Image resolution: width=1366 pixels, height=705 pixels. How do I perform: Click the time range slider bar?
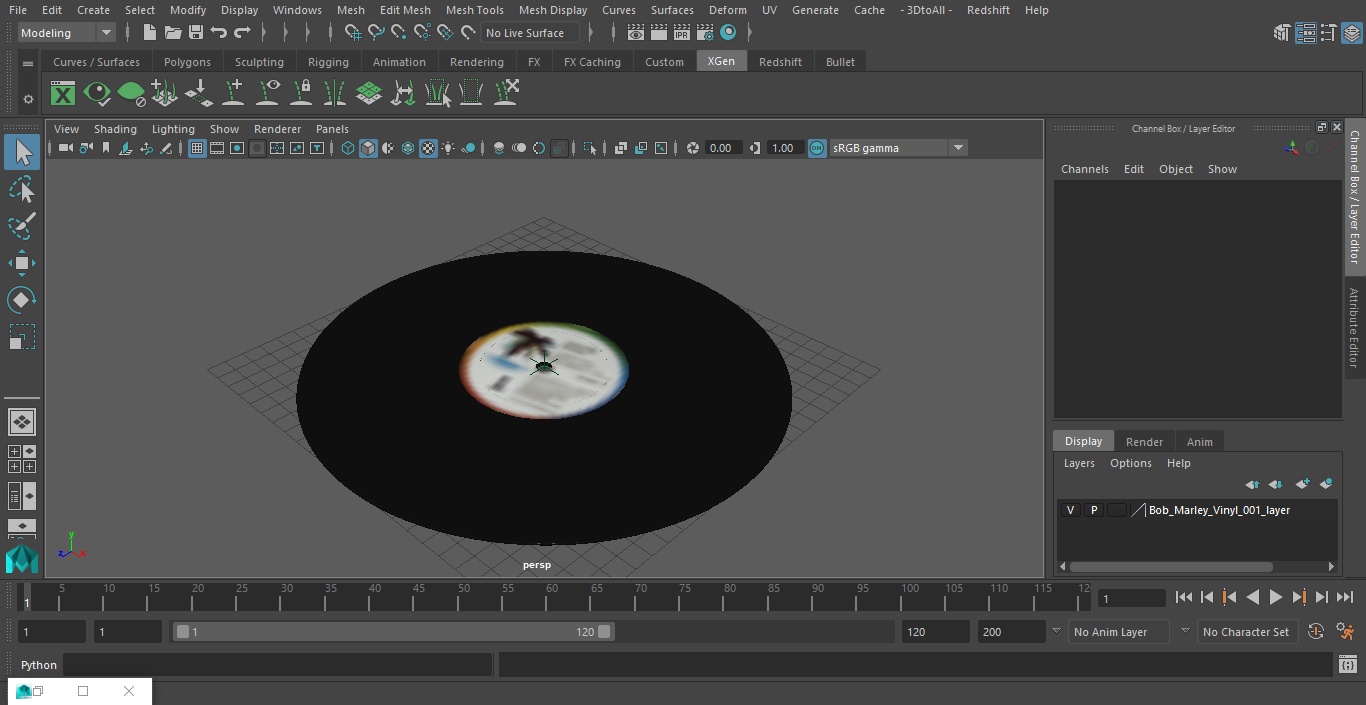(393, 632)
